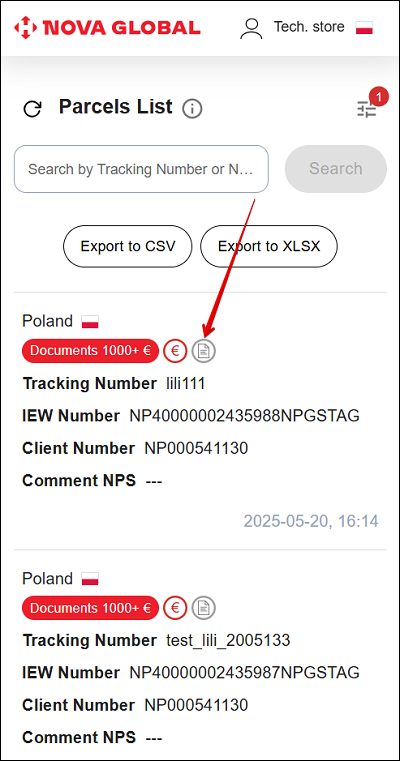This screenshot has height=761, width=400.
Task: Open parcel with tracking number lili111
Action: pyautogui.click(x=186, y=384)
